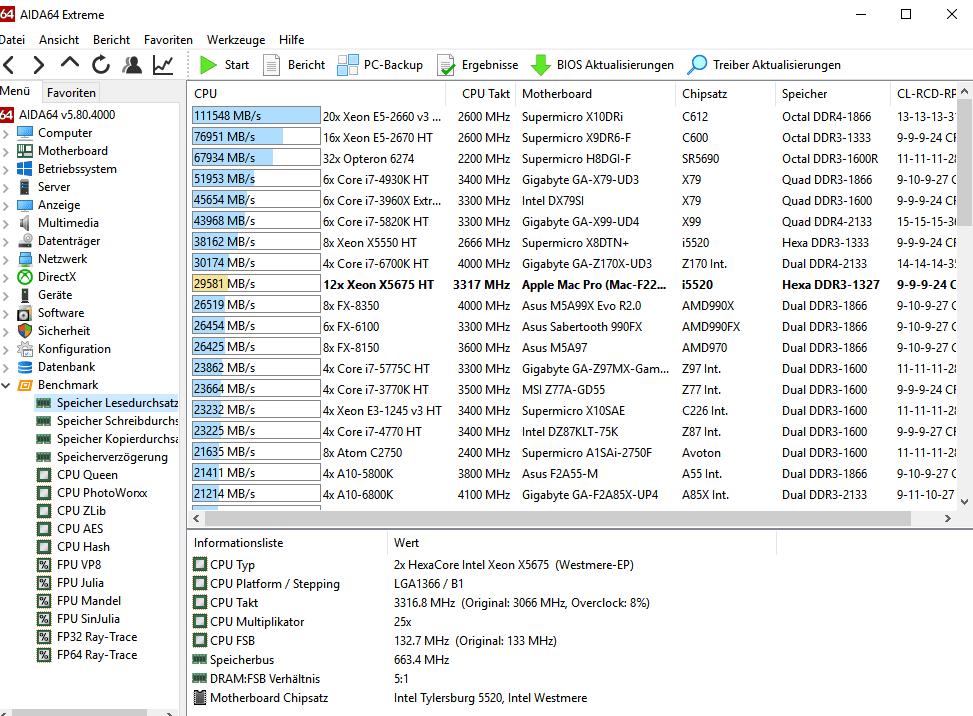Expand the Betriebssystem tree node

point(6,169)
